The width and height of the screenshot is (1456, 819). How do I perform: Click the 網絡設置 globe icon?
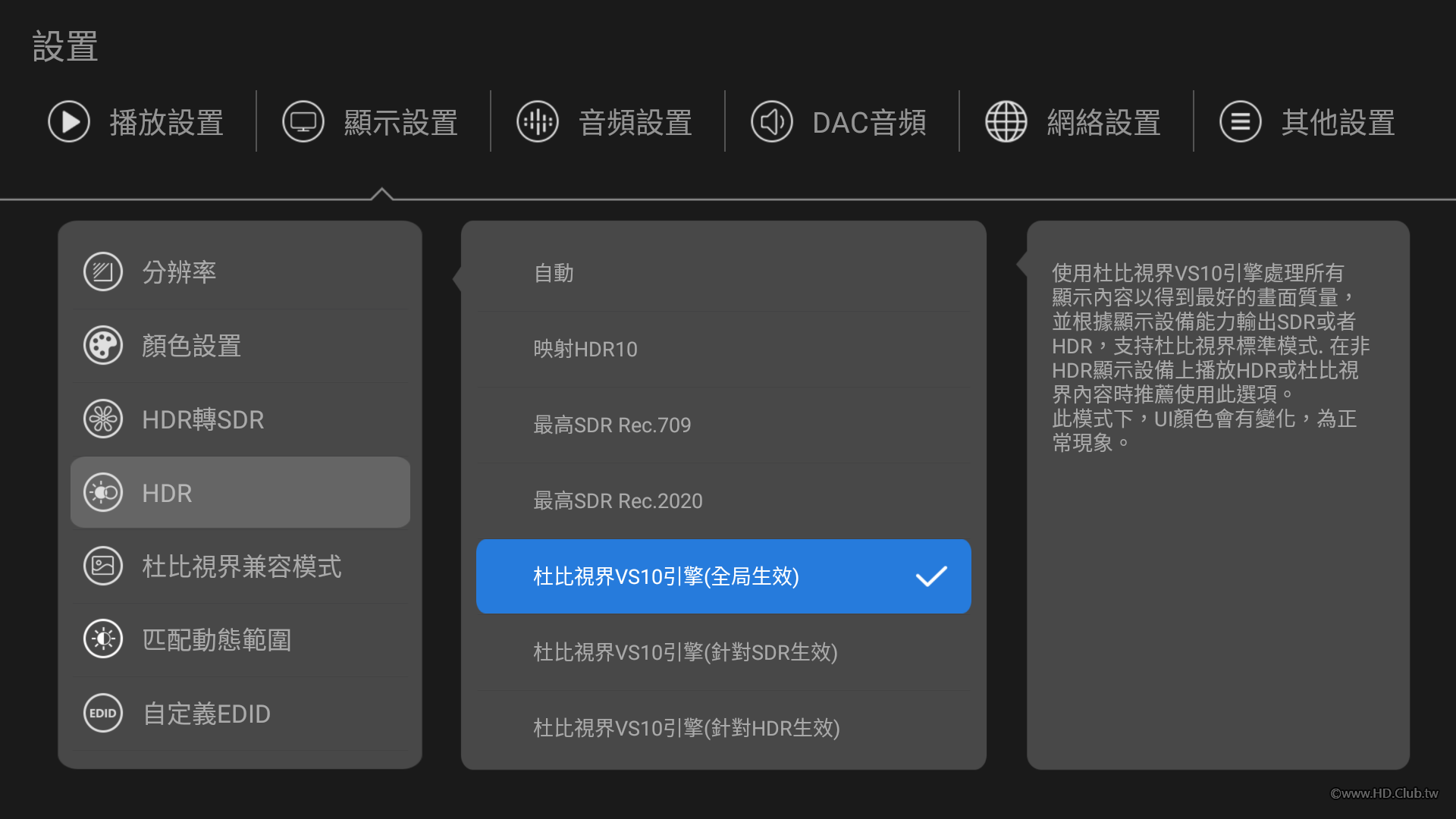click(x=1006, y=121)
